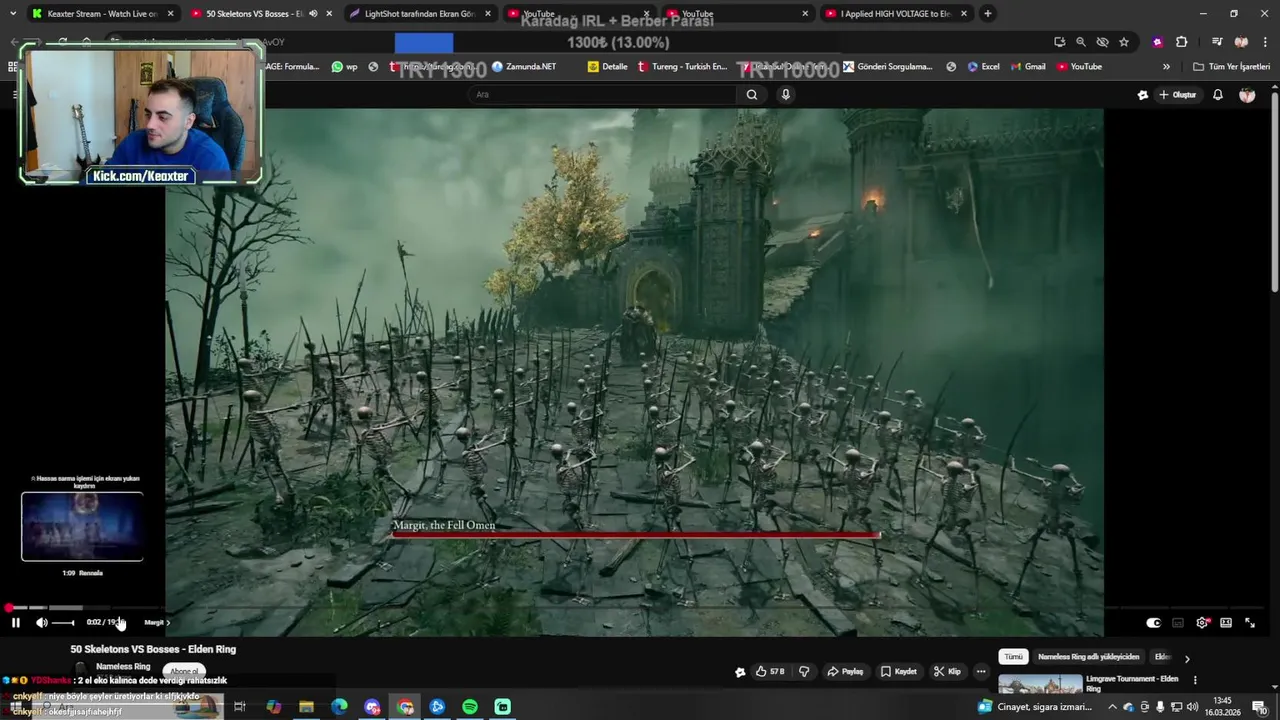Click the YouTube search input field
The width and height of the screenshot is (1280, 720).
click(603, 94)
